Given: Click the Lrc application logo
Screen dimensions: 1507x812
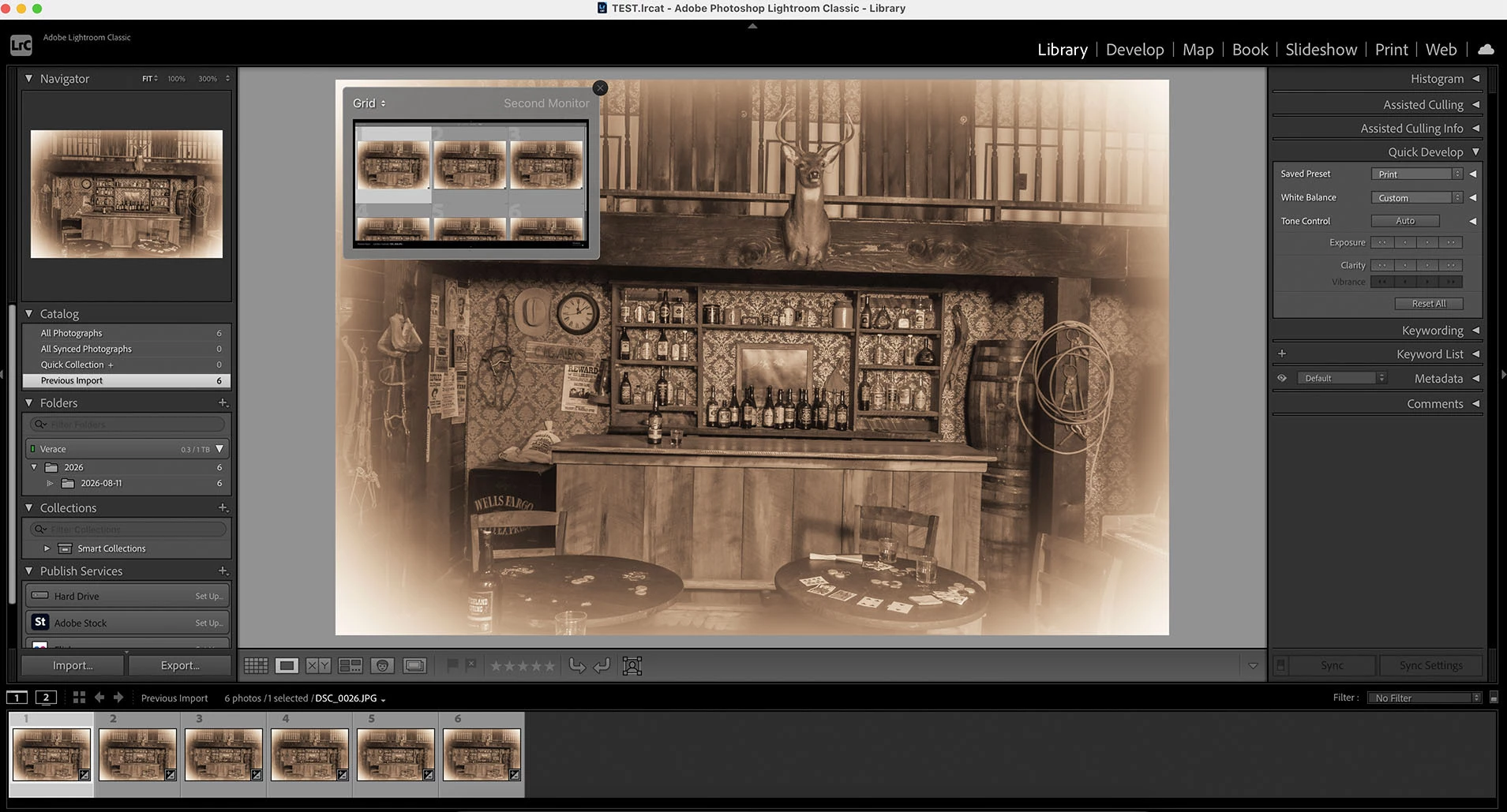Looking at the screenshot, I should (21, 45).
